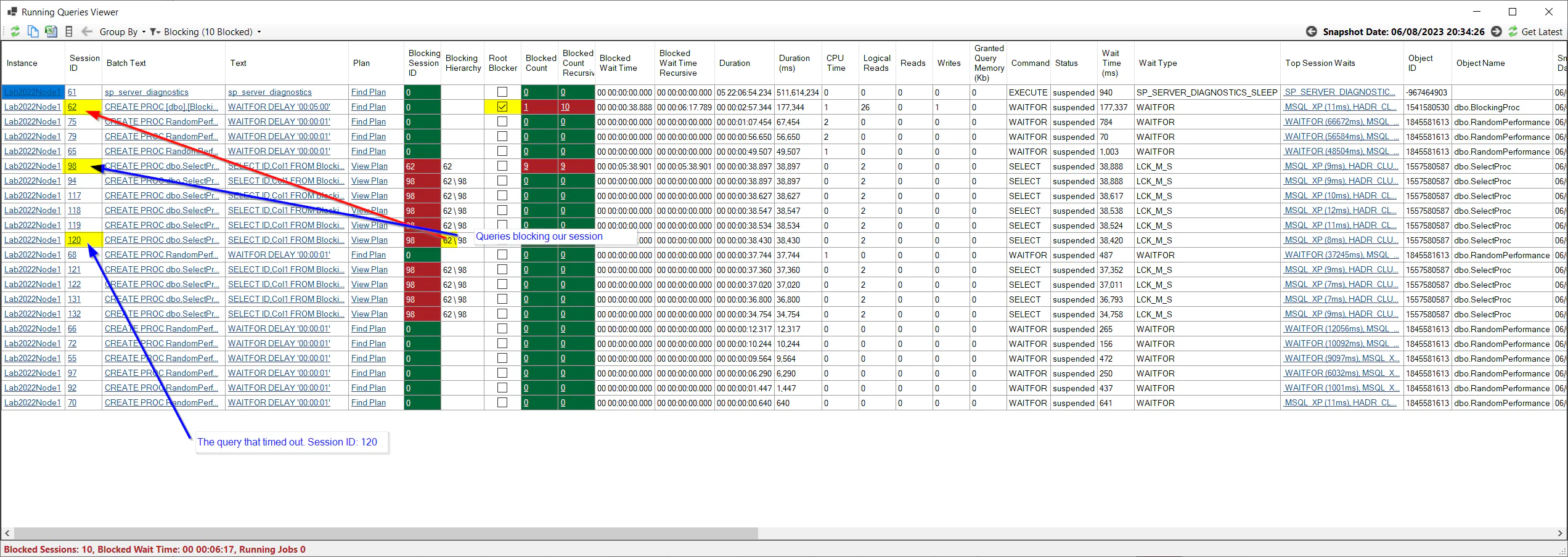This screenshot has height=557, width=1568.
Task: Click the Snapshot Date label
Action: [x=1403, y=32]
